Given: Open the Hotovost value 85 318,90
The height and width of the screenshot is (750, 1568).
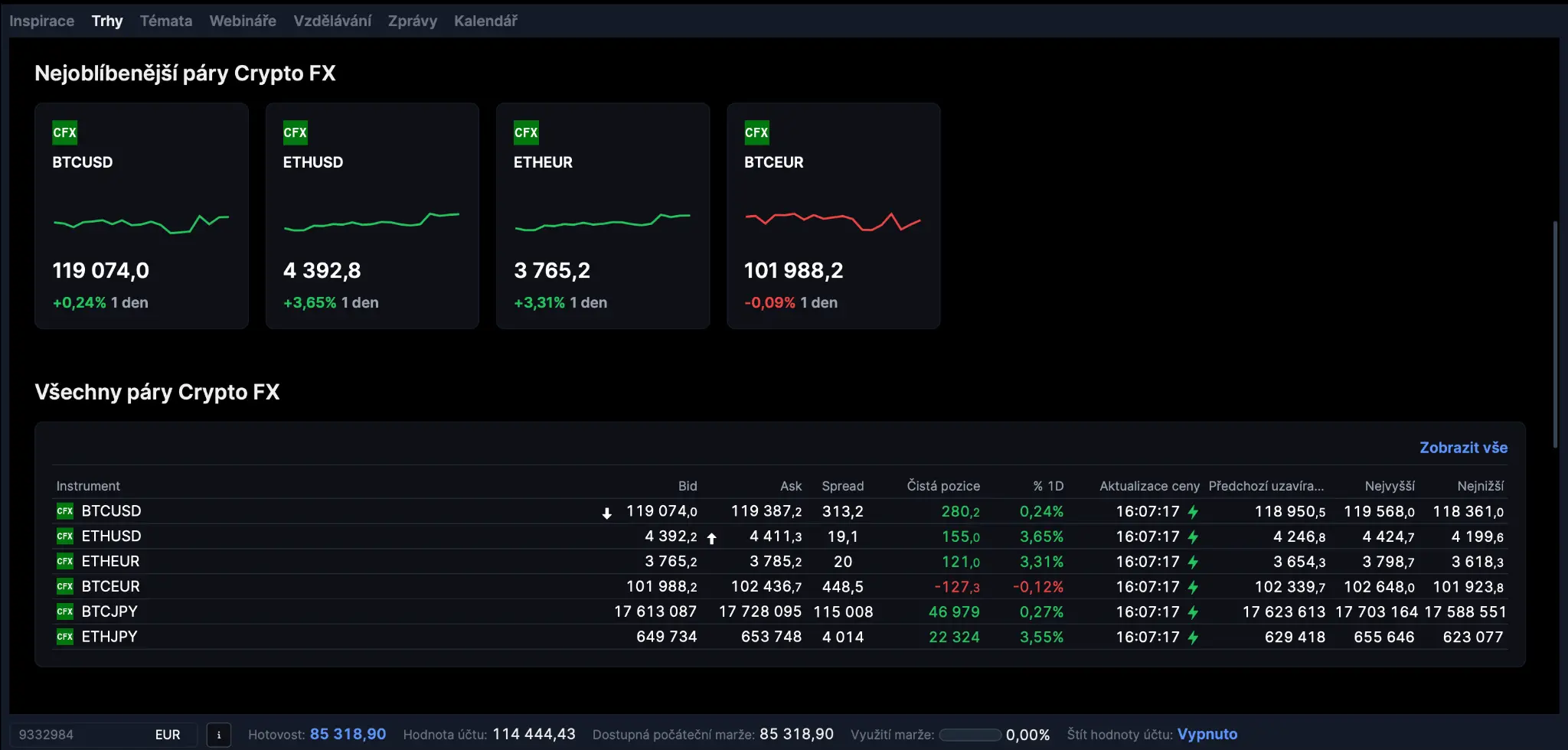Looking at the screenshot, I should click(348, 735).
